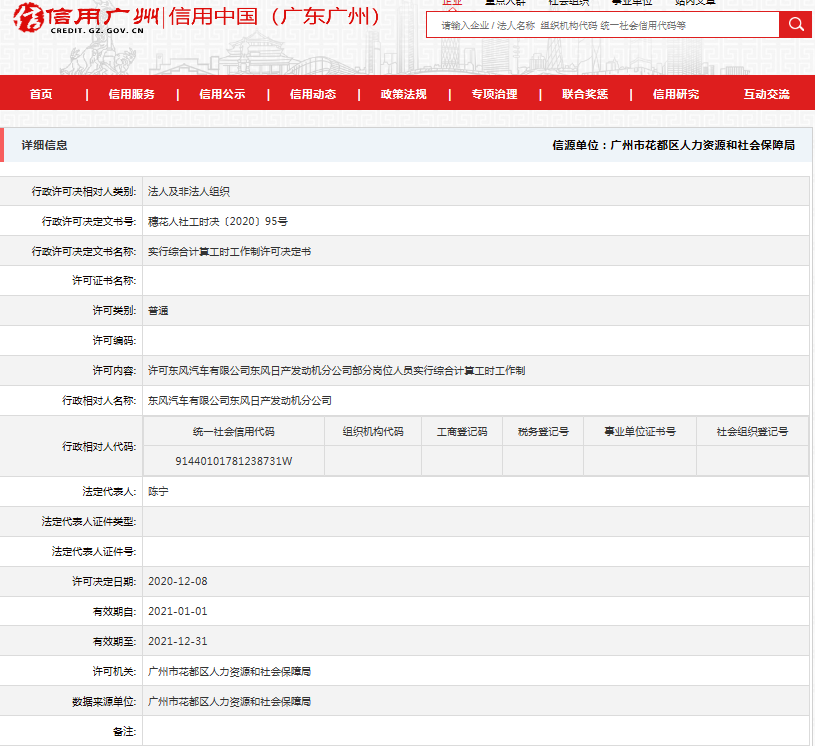The width and height of the screenshot is (815, 746).
Task: Click the 事业单位证书号 column header
Action: click(x=640, y=431)
